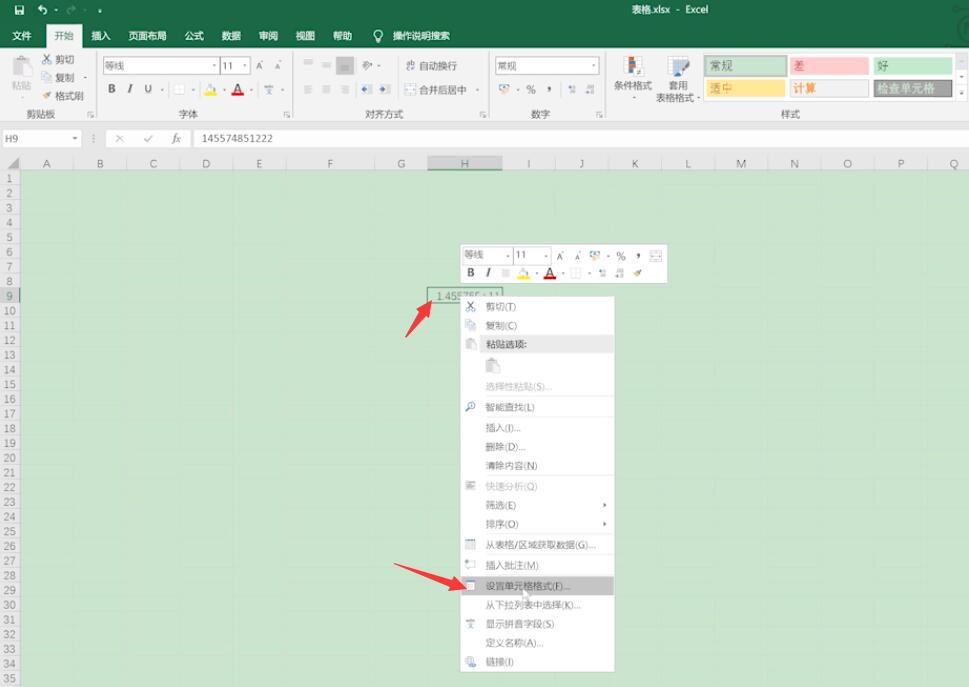Toggle Italic in the ribbon font group
The width and height of the screenshot is (969, 687).
point(130,89)
